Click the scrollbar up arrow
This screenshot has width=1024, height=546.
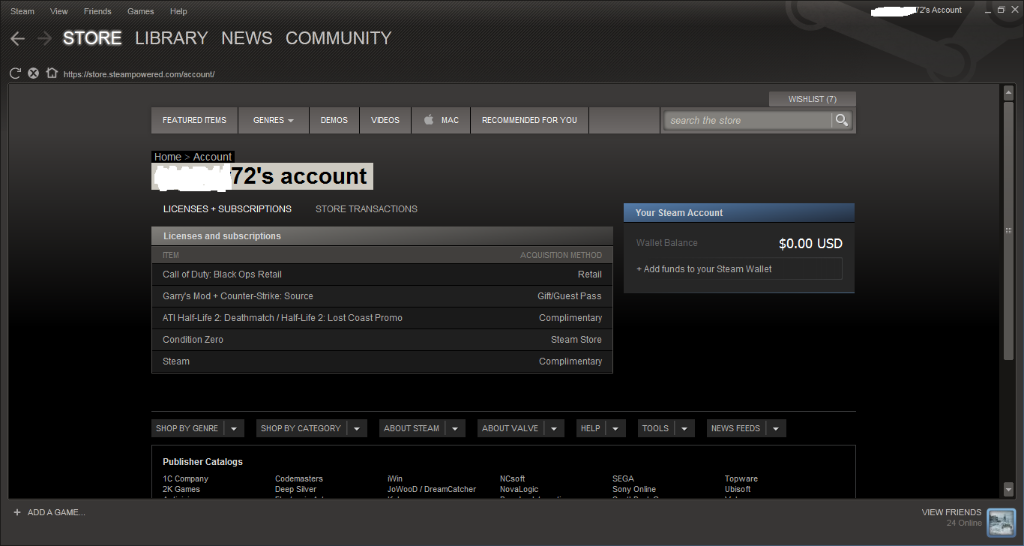tap(1008, 93)
